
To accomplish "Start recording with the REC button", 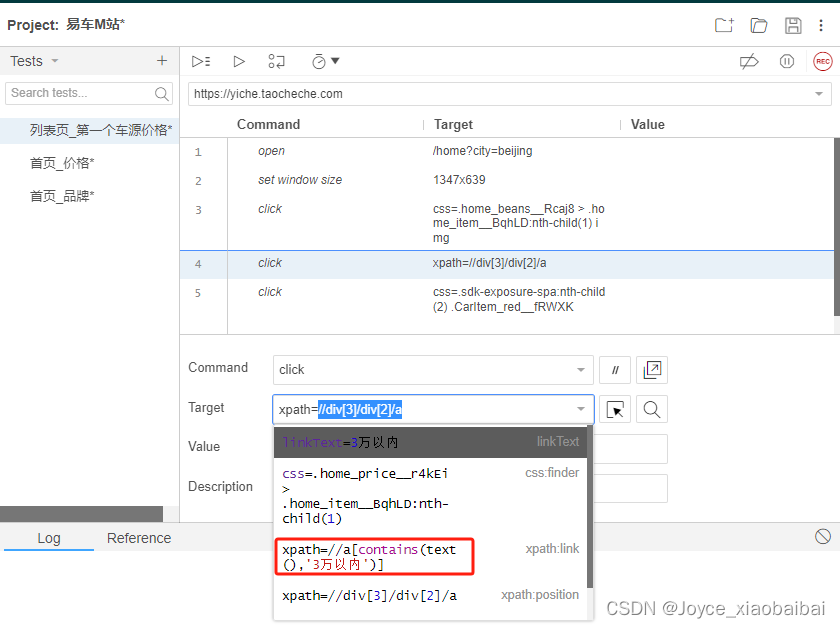I will click(x=823, y=61).
